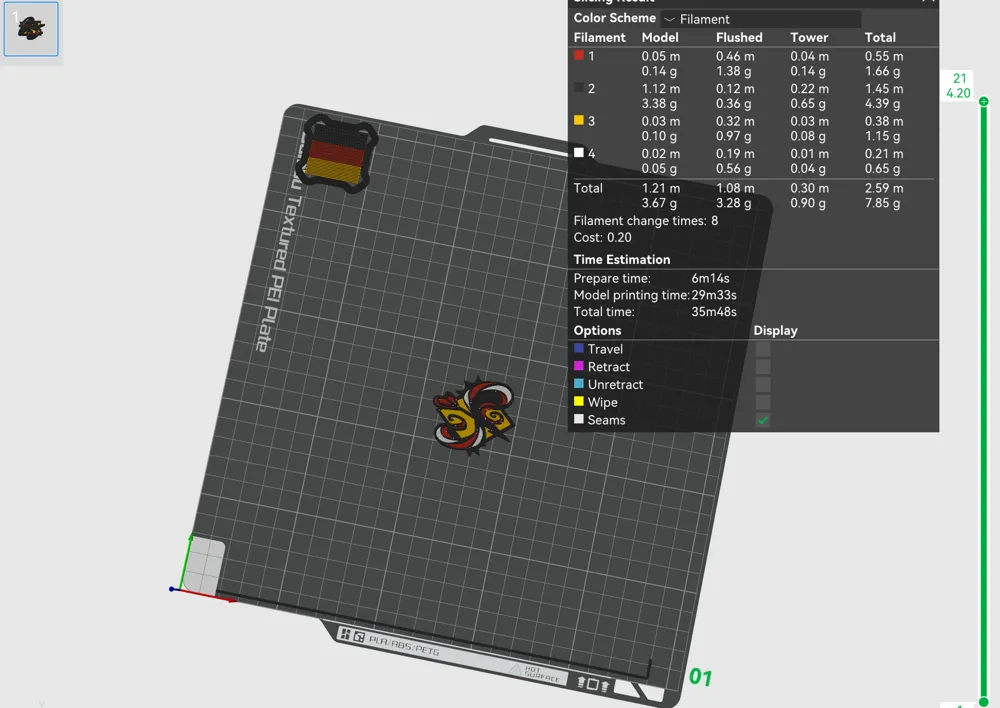Click the yellow Wipe legend color square
Viewport: 1000px width, 708px height.
point(579,402)
